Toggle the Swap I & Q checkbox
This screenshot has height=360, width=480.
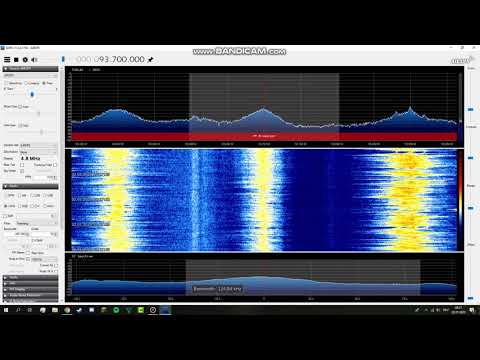point(56,271)
